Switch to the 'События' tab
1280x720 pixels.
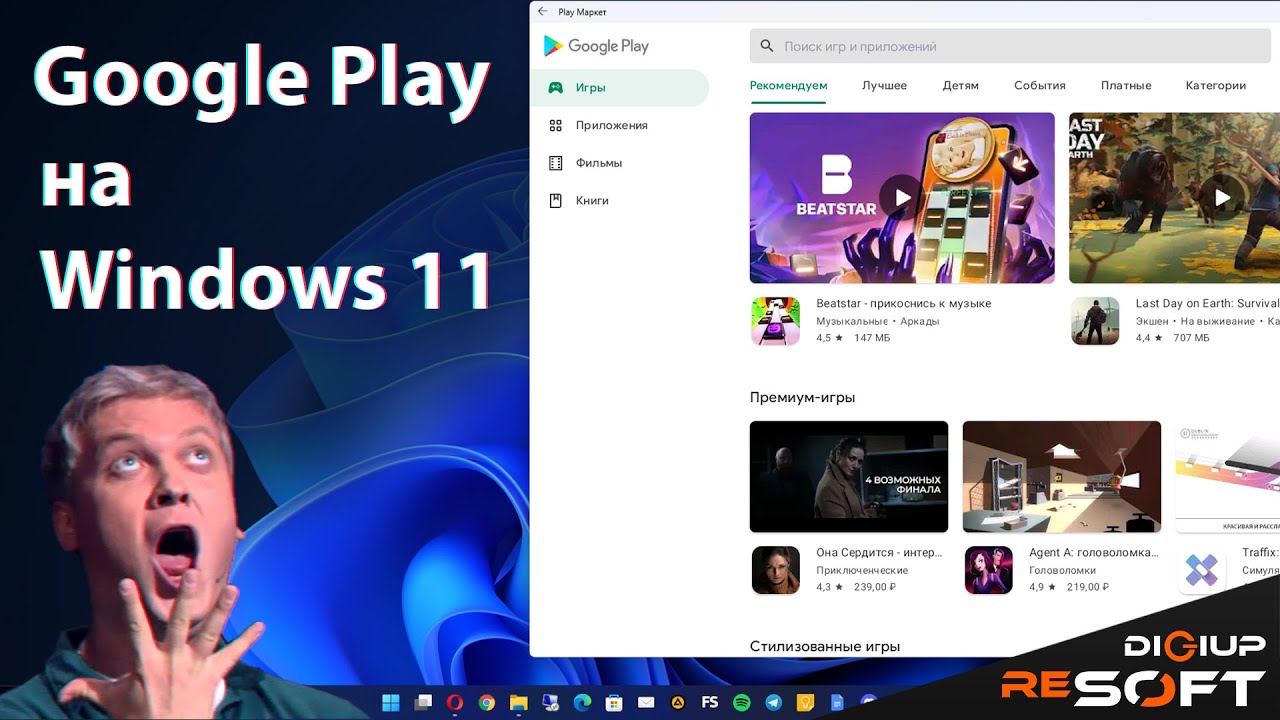tap(1040, 86)
